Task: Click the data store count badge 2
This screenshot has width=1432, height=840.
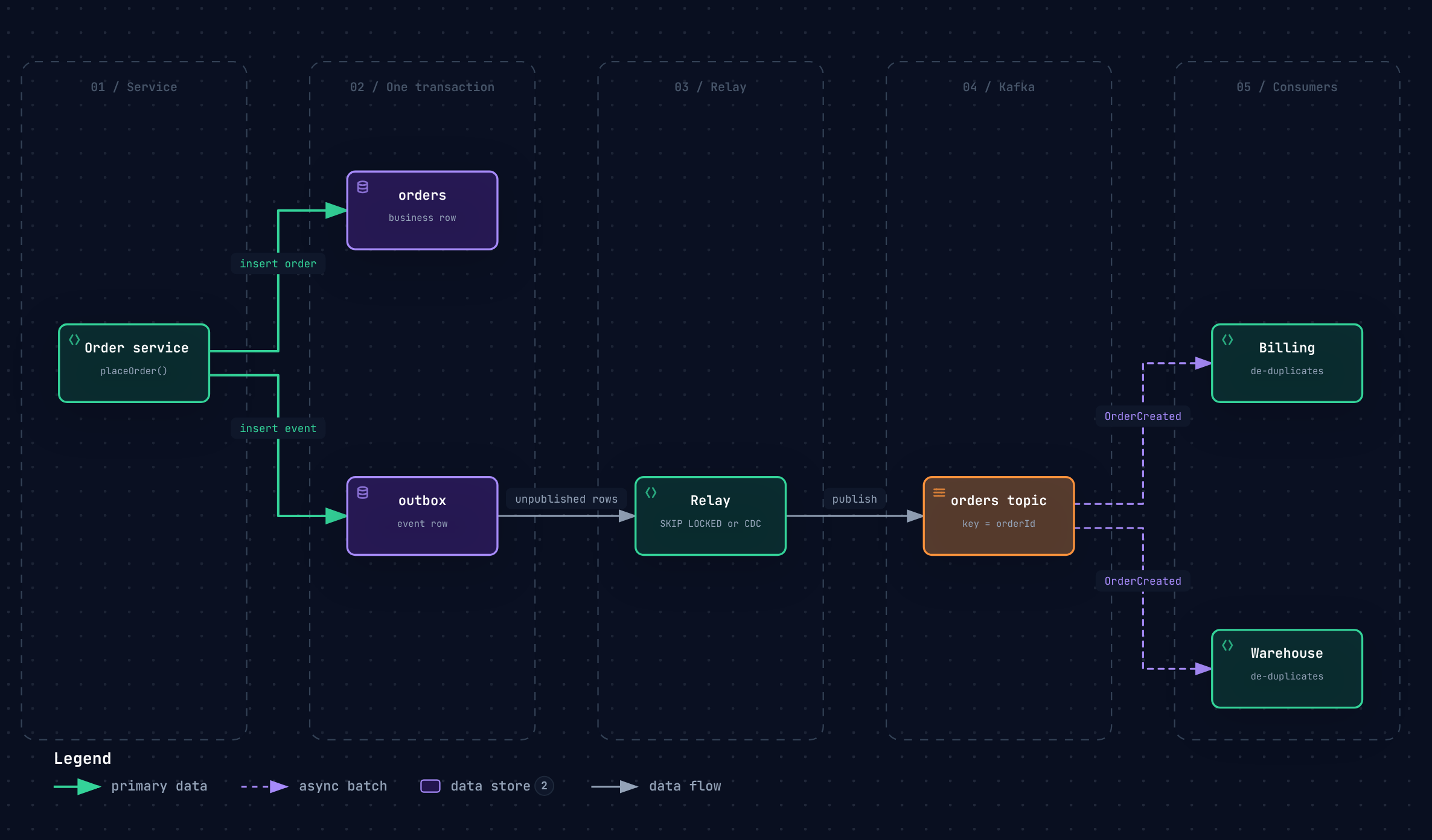Action: 544,786
